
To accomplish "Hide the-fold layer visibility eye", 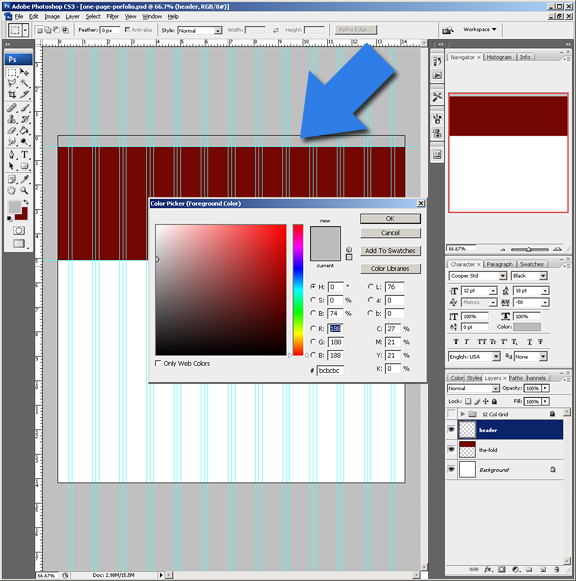I will [x=451, y=449].
